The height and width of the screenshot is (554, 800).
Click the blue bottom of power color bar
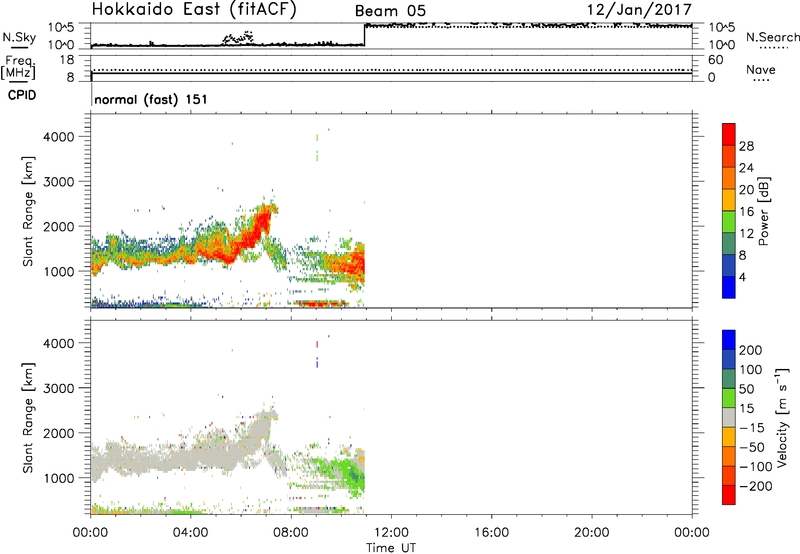tap(729, 287)
